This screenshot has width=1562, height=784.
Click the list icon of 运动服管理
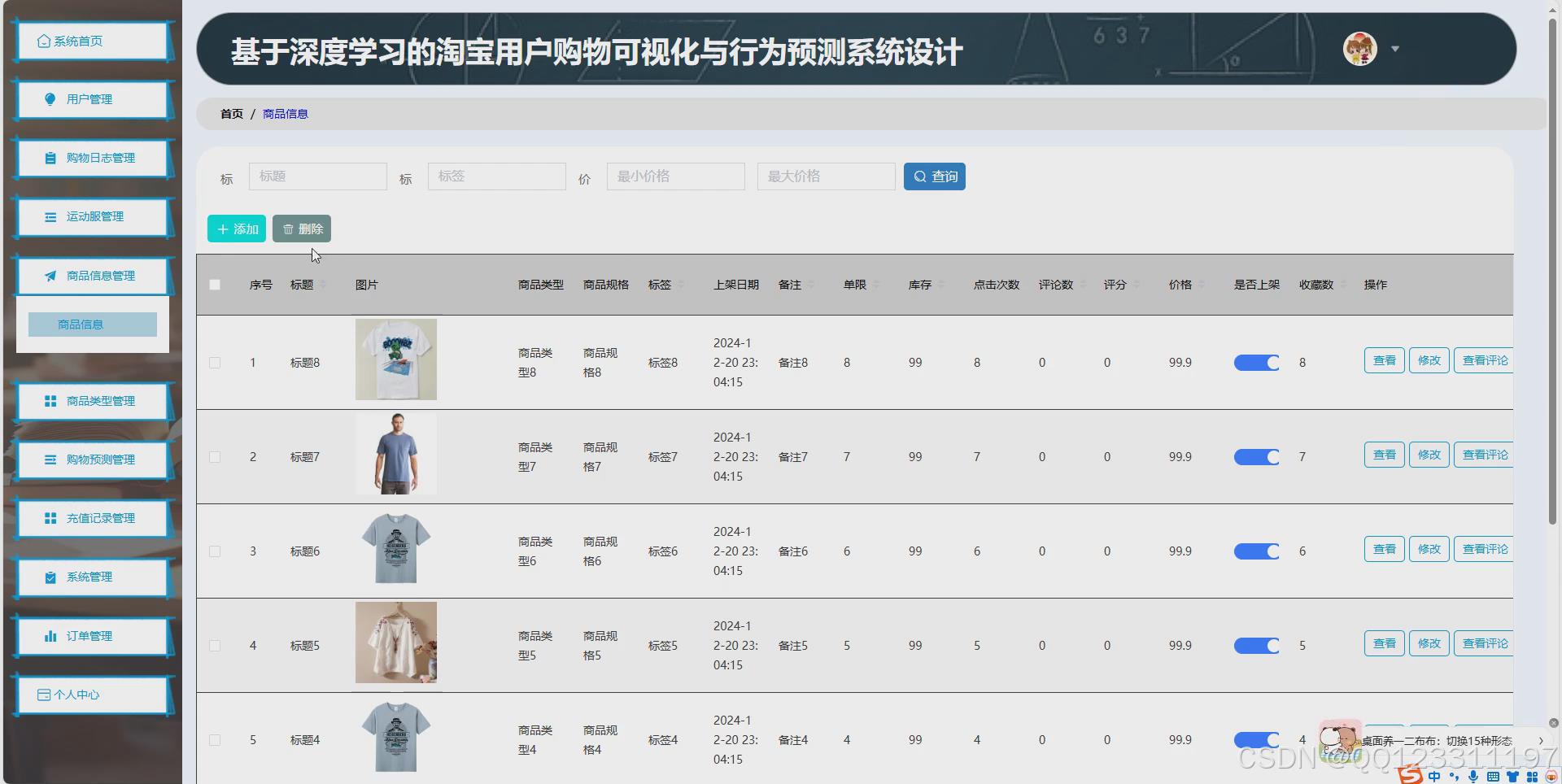point(50,217)
